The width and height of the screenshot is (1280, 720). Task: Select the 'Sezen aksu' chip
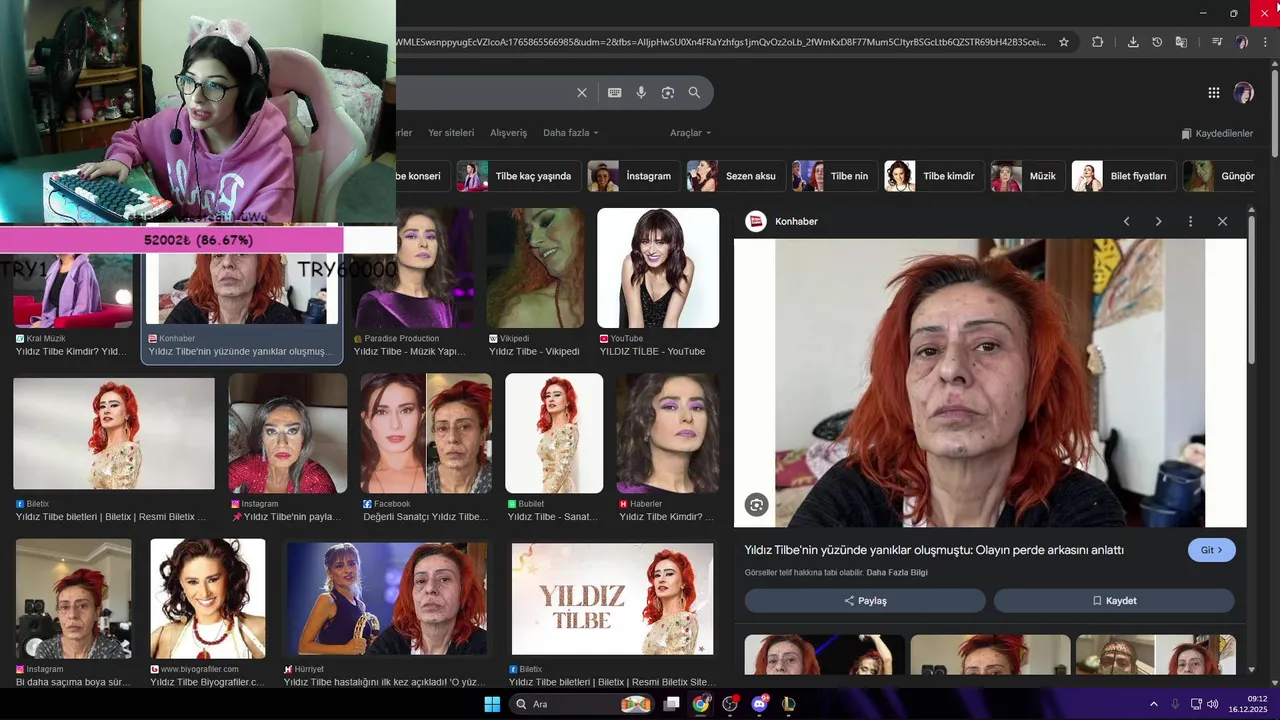(x=735, y=176)
